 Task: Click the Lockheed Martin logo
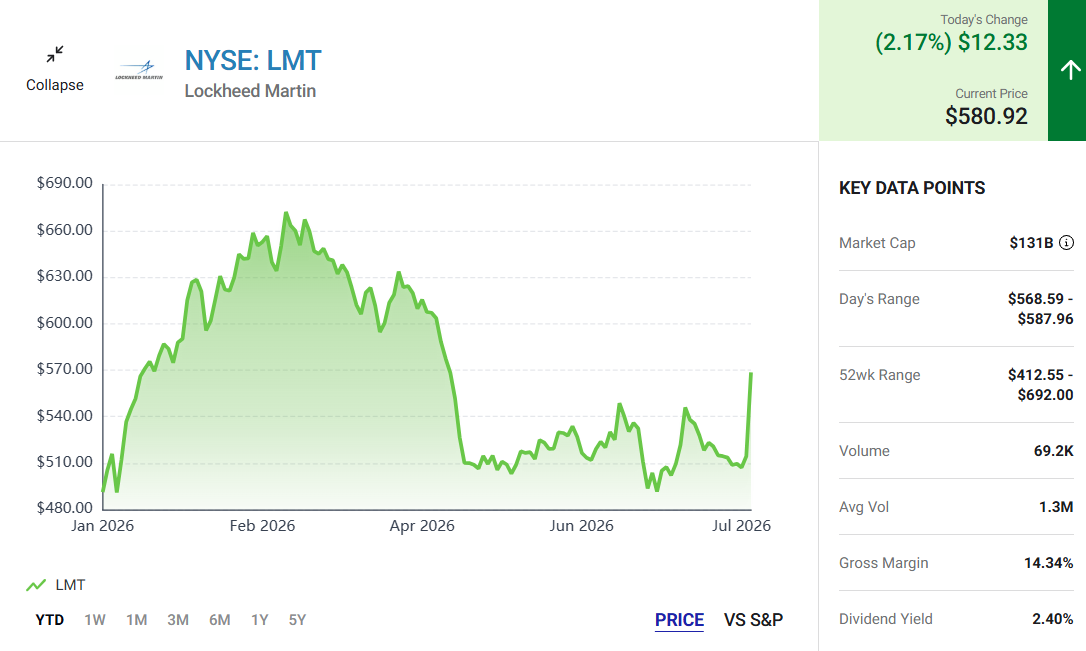click(x=139, y=70)
